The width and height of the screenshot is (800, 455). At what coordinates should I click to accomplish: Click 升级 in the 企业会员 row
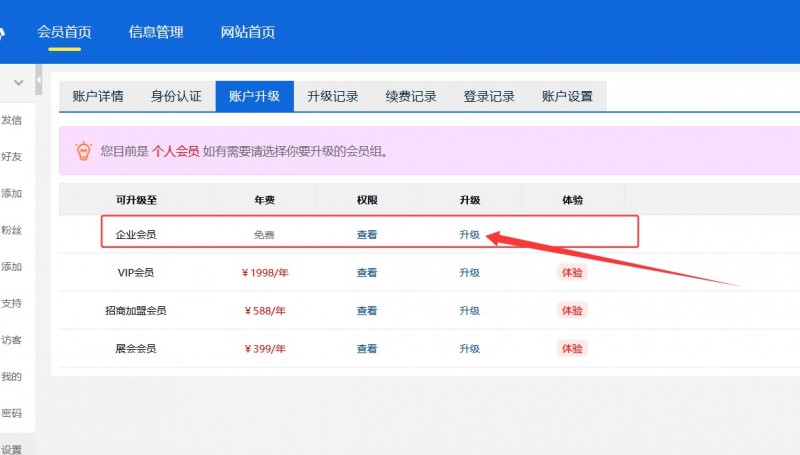(x=469, y=235)
